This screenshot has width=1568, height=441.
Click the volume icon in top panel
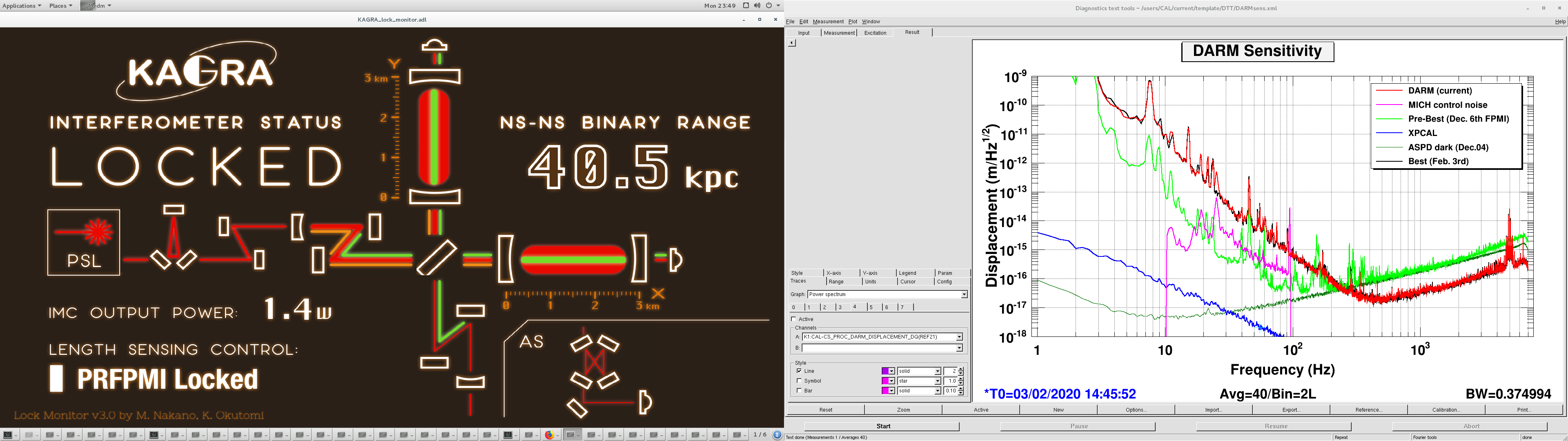click(x=757, y=5)
